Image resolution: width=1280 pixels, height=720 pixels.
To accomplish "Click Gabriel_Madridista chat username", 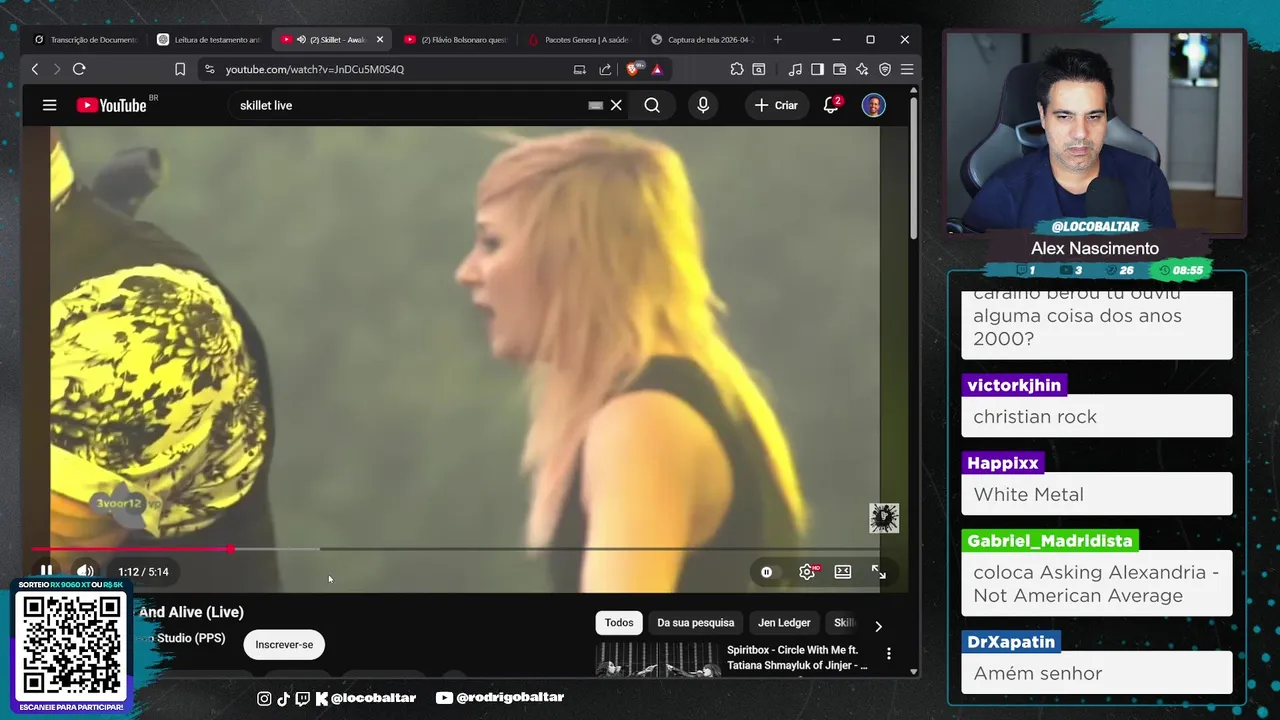I will click(x=1050, y=541).
